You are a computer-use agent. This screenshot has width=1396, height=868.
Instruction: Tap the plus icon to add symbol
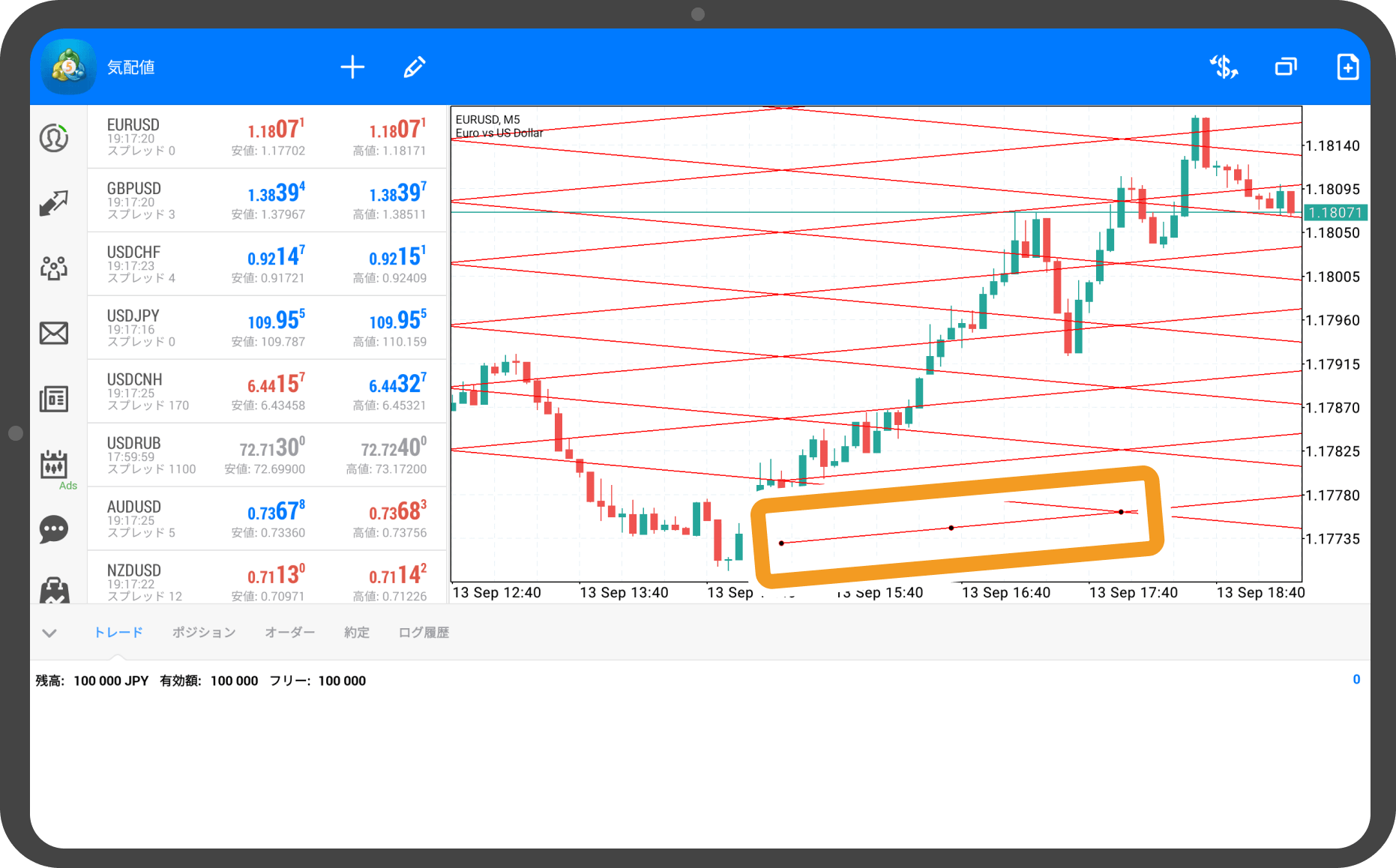352,67
